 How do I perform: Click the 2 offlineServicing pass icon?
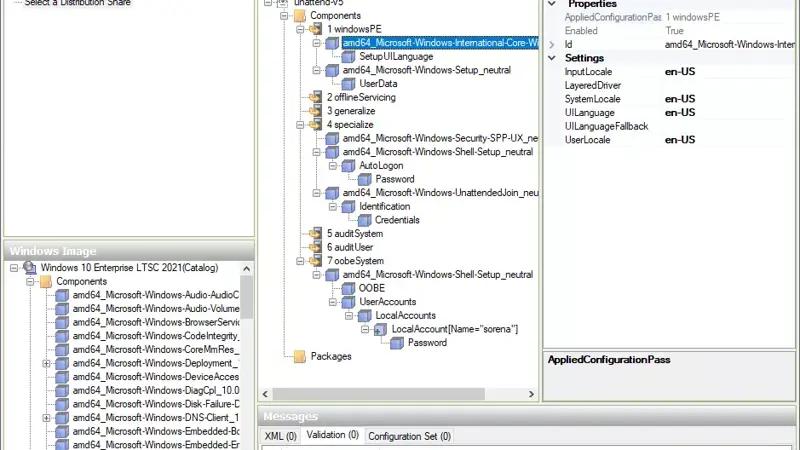click(316, 97)
